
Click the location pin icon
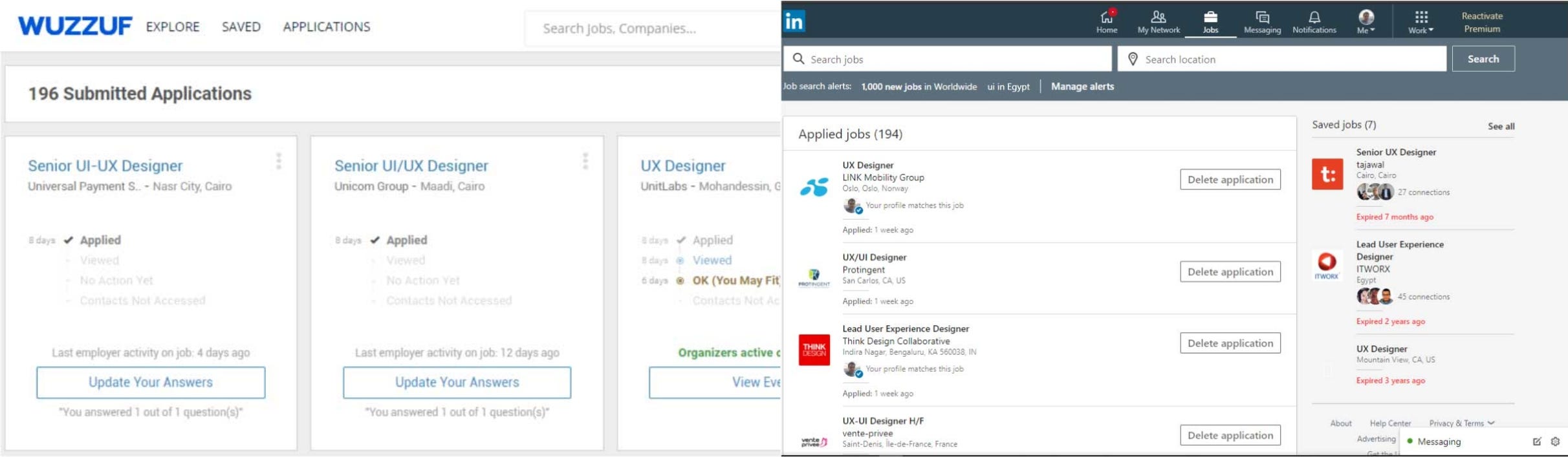coord(1133,59)
